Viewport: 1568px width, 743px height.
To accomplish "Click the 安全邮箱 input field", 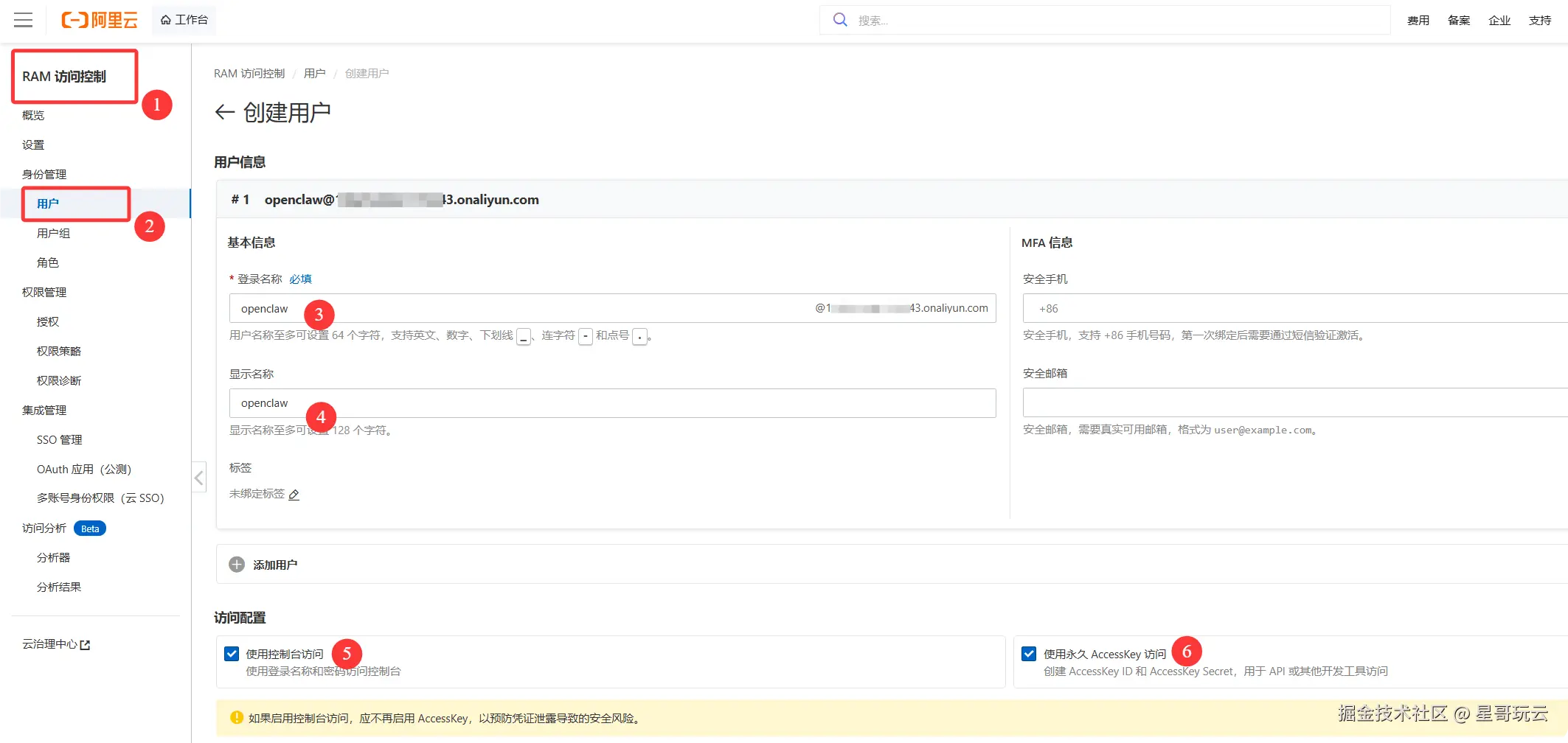I will 1295,403.
